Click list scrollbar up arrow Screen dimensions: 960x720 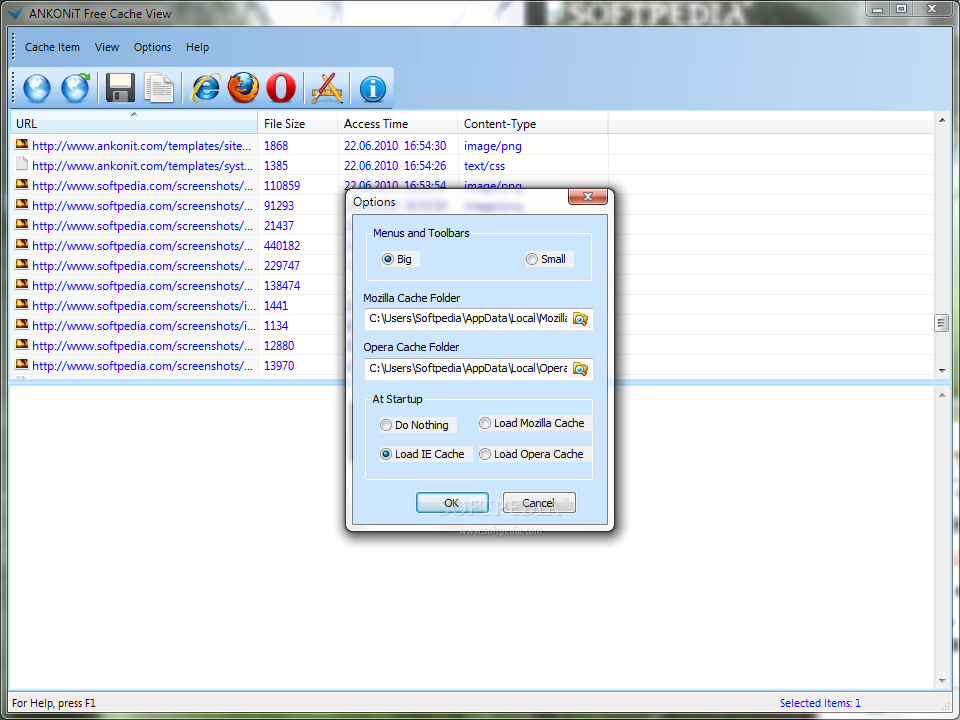pyautogui.click(x=942, y=121)
